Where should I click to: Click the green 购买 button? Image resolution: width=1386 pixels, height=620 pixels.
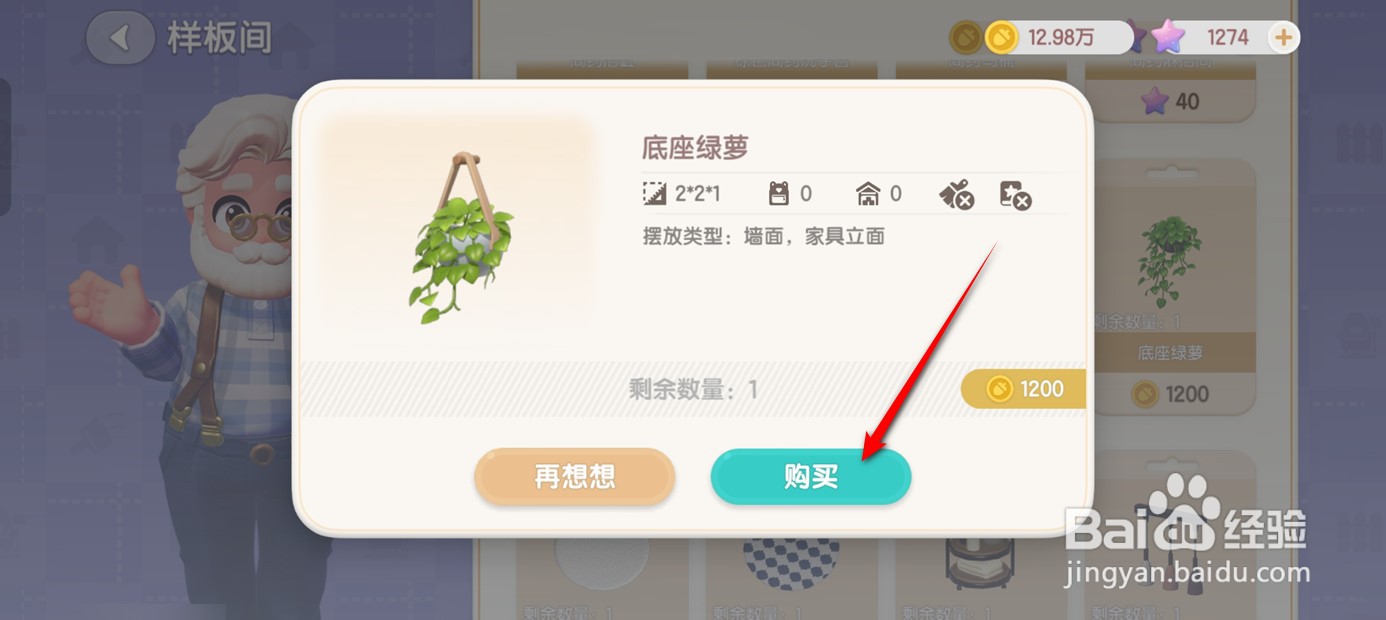coord(811,477)
